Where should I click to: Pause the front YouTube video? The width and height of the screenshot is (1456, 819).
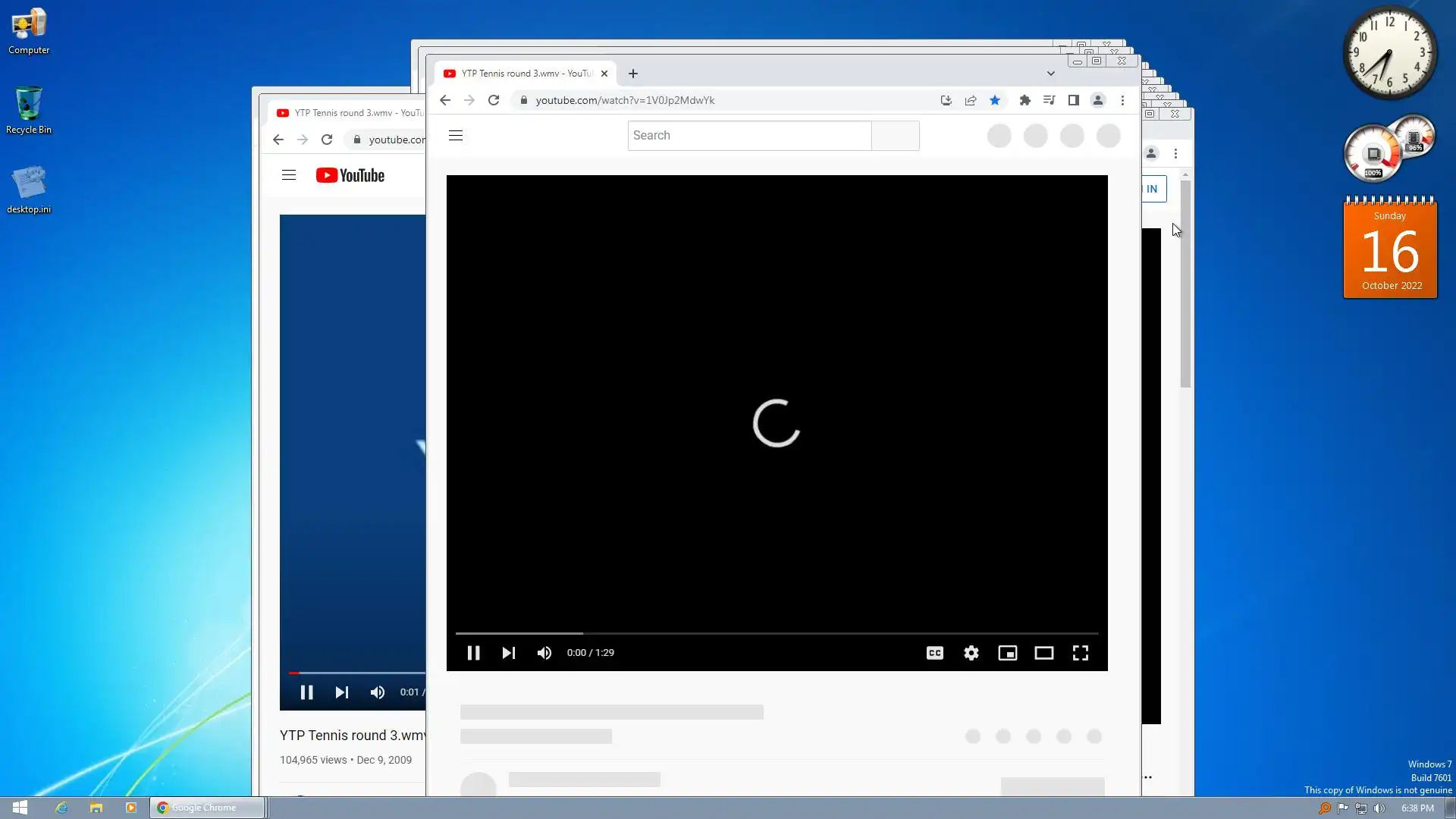(x=473, y=653)
